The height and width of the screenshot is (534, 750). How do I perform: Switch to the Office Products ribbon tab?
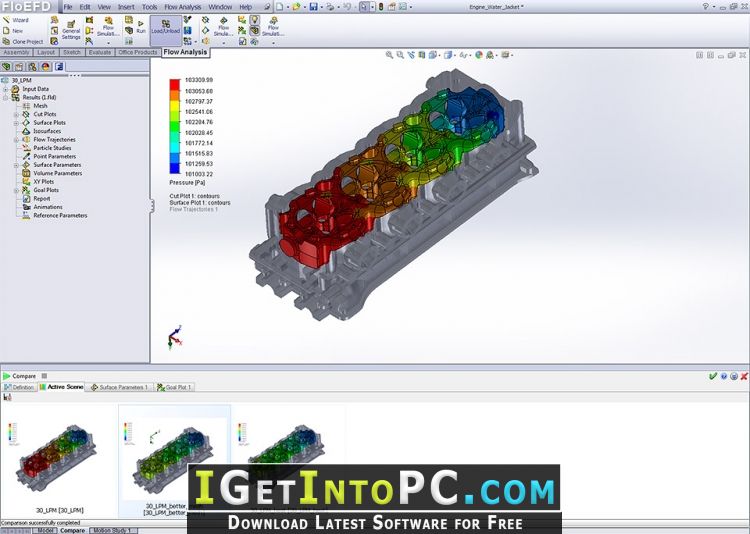pos(138,52)
